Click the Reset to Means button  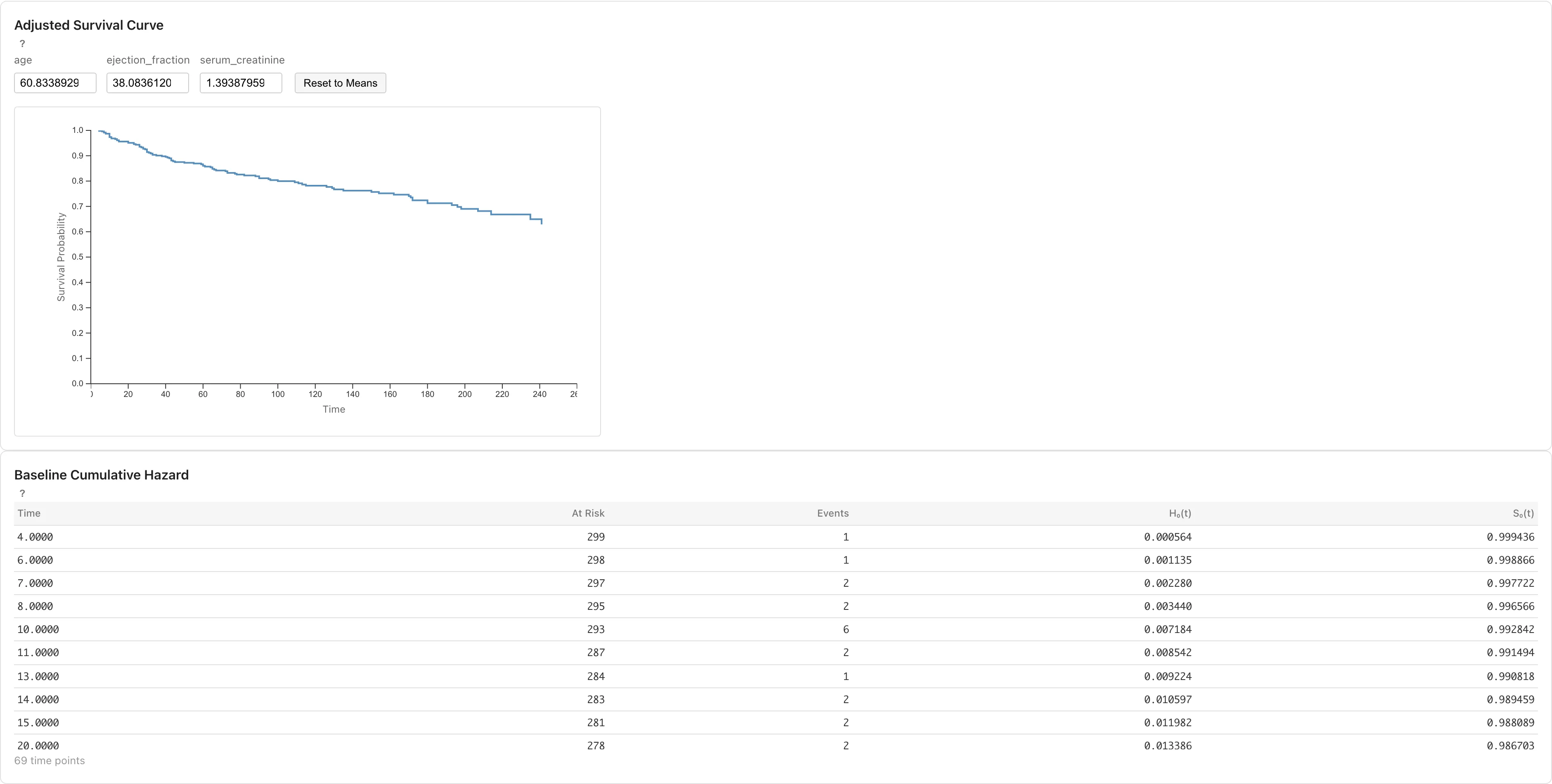[x=340, y=83]
